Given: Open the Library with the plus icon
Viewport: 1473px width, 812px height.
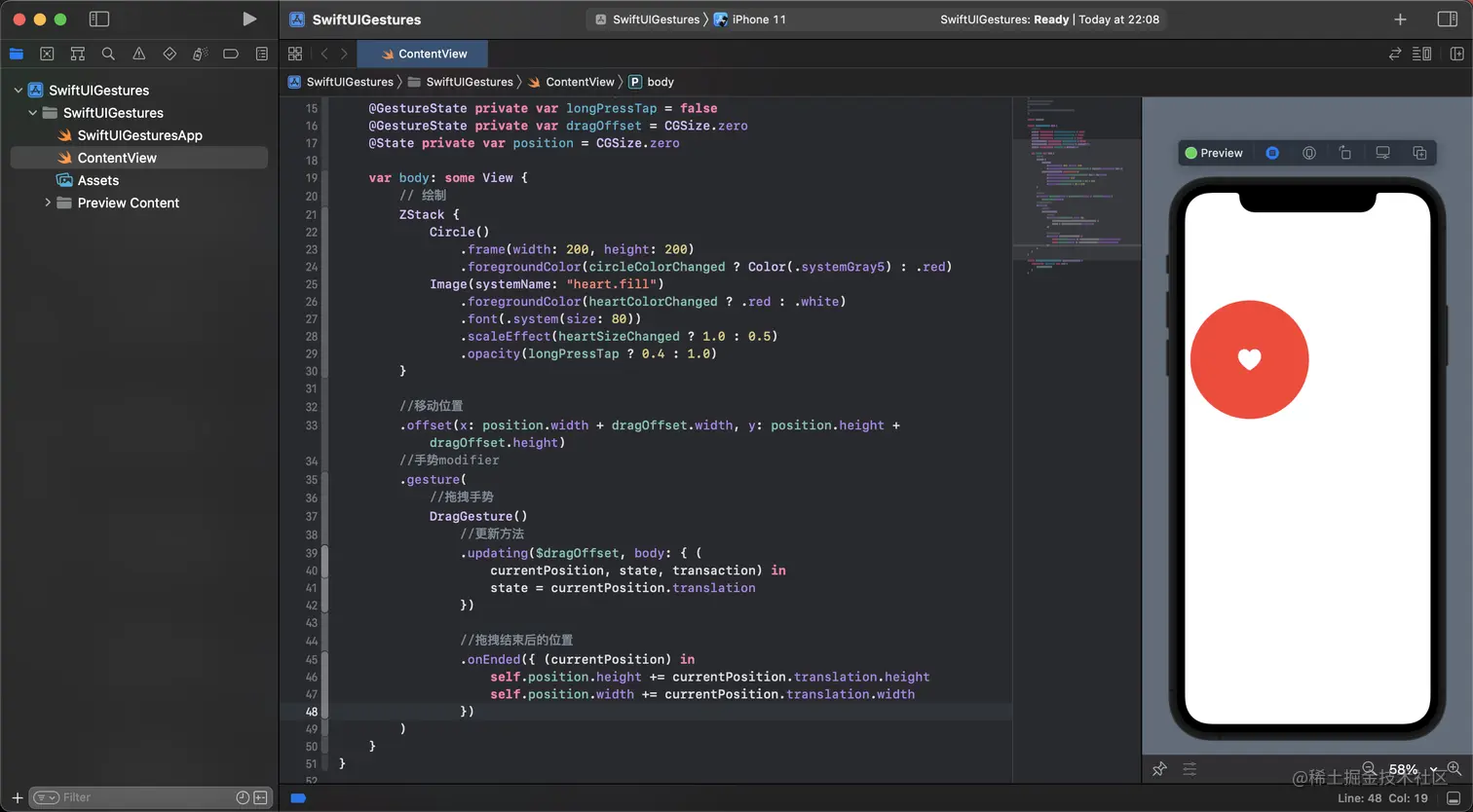Looking at the screenshot, I should coord(1400,19).
